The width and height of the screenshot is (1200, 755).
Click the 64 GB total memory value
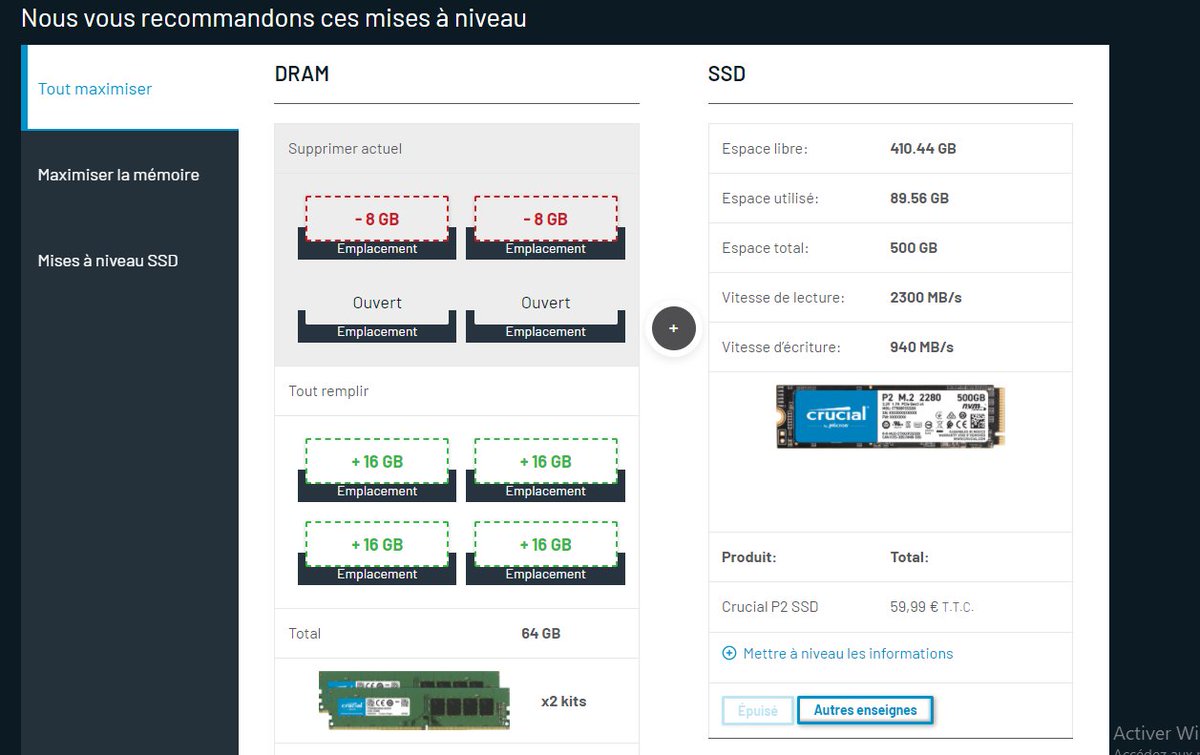coord(541,634)
